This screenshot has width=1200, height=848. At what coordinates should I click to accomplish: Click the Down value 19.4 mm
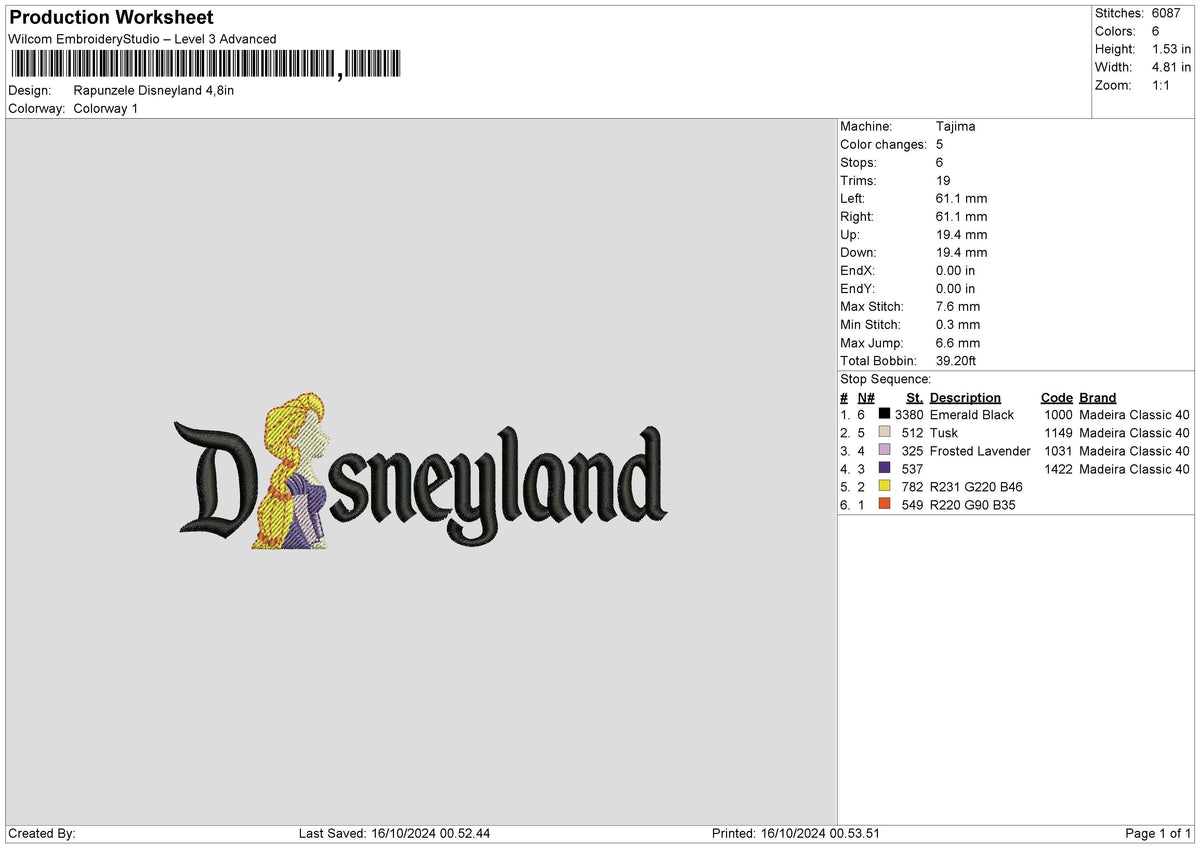pos(961,252)
